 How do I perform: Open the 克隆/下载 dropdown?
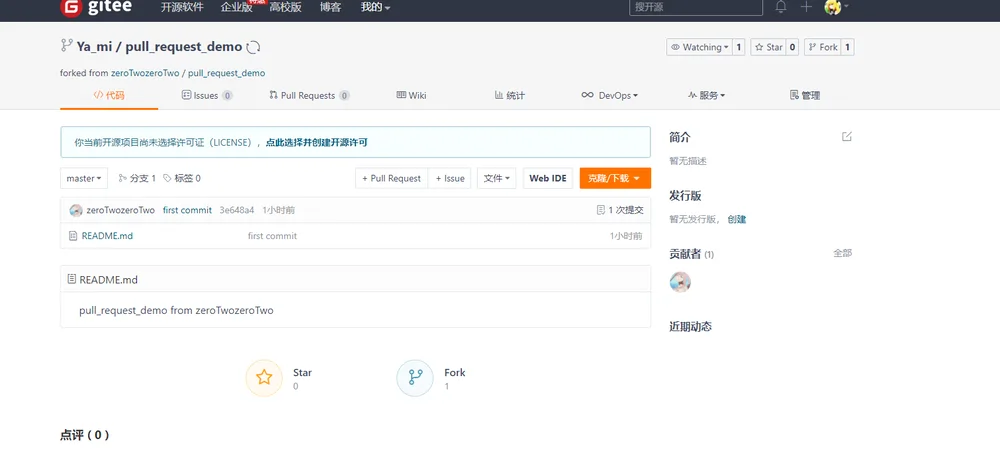tap(615, 179)
